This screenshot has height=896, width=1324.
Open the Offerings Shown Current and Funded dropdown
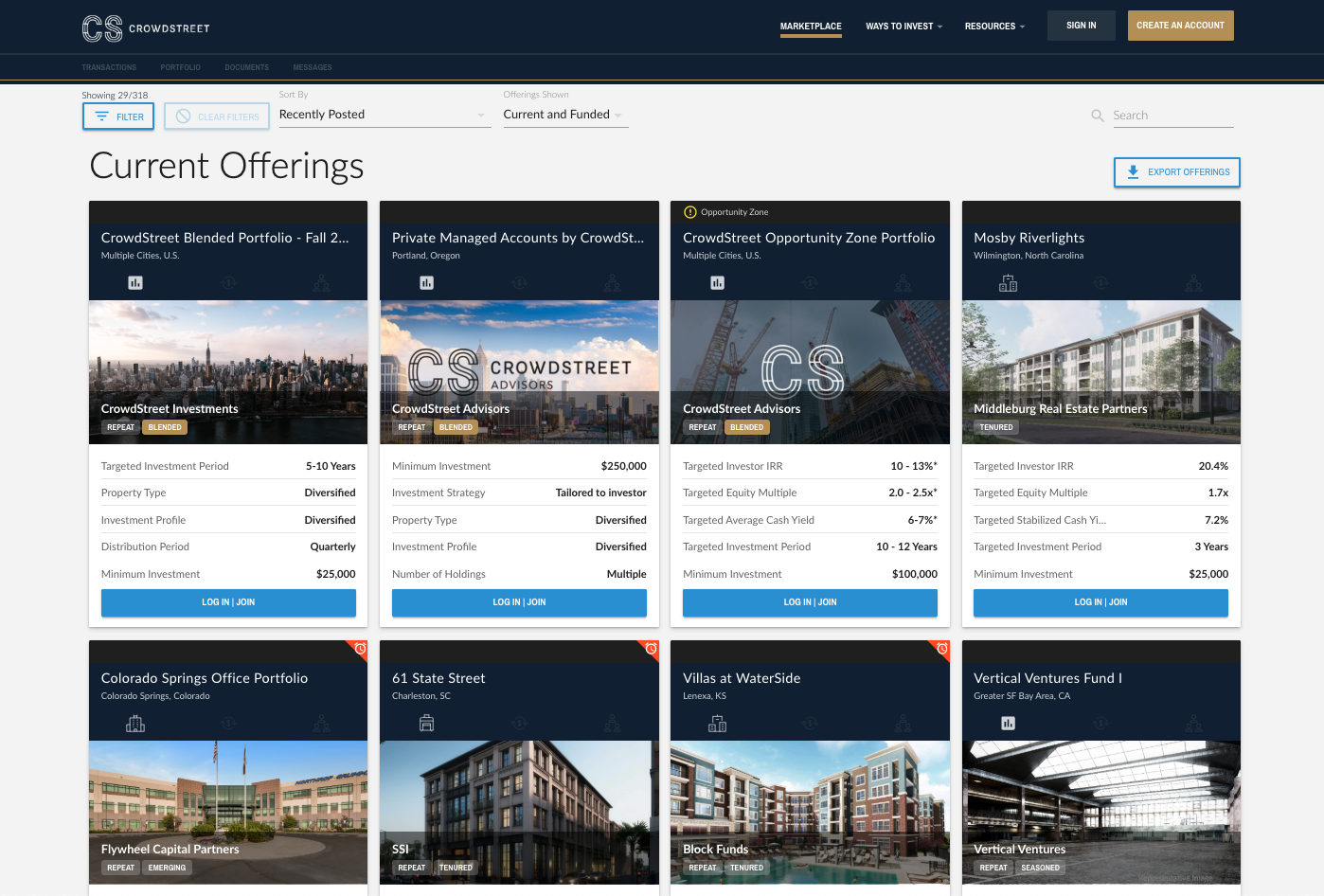coord(565,115)
